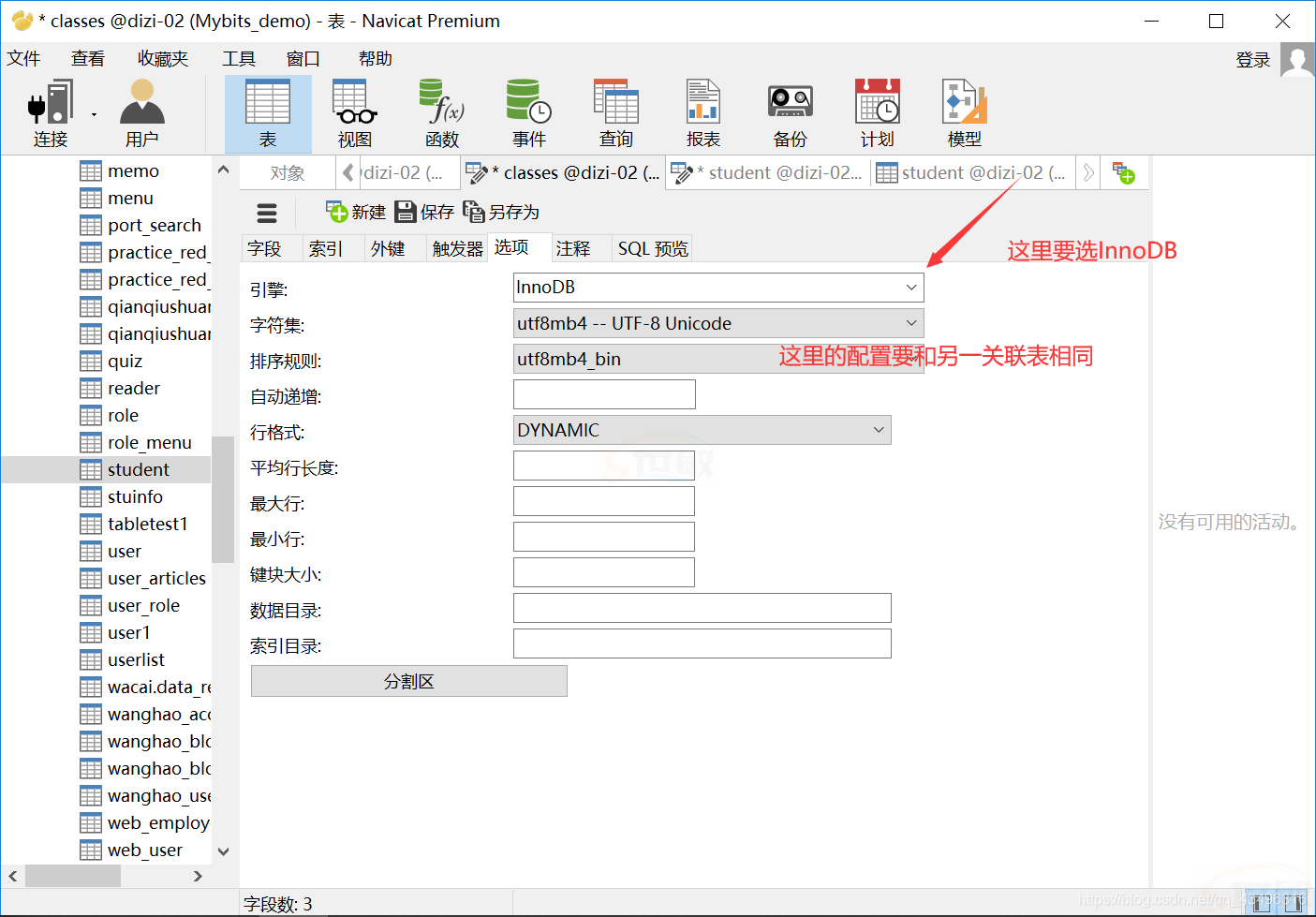The height and width of the screenshot is (917, 1316).
Task: Click the sidebar horizontal scrollbar thumb
Action: (73, 876)
